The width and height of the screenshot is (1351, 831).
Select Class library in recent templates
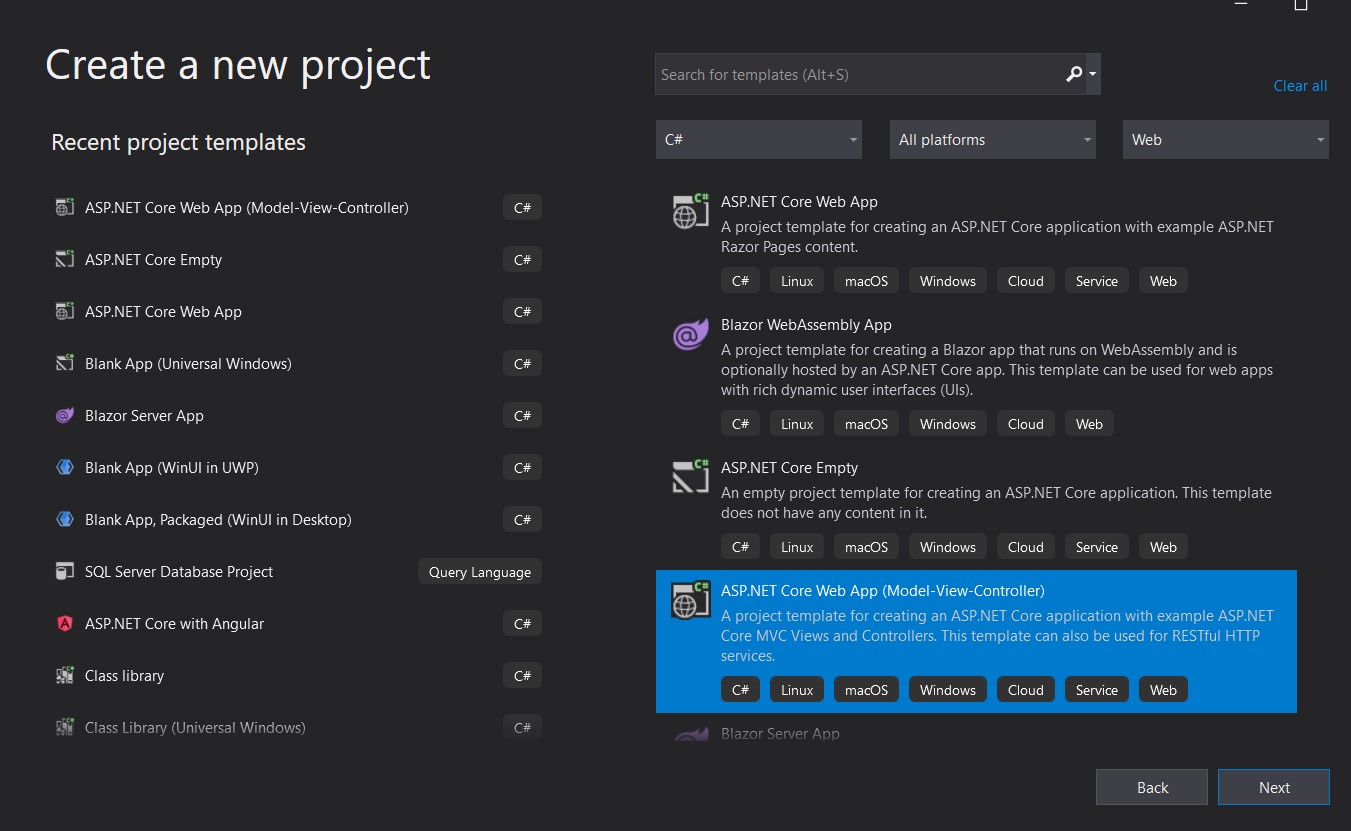(x=298, y=676)
